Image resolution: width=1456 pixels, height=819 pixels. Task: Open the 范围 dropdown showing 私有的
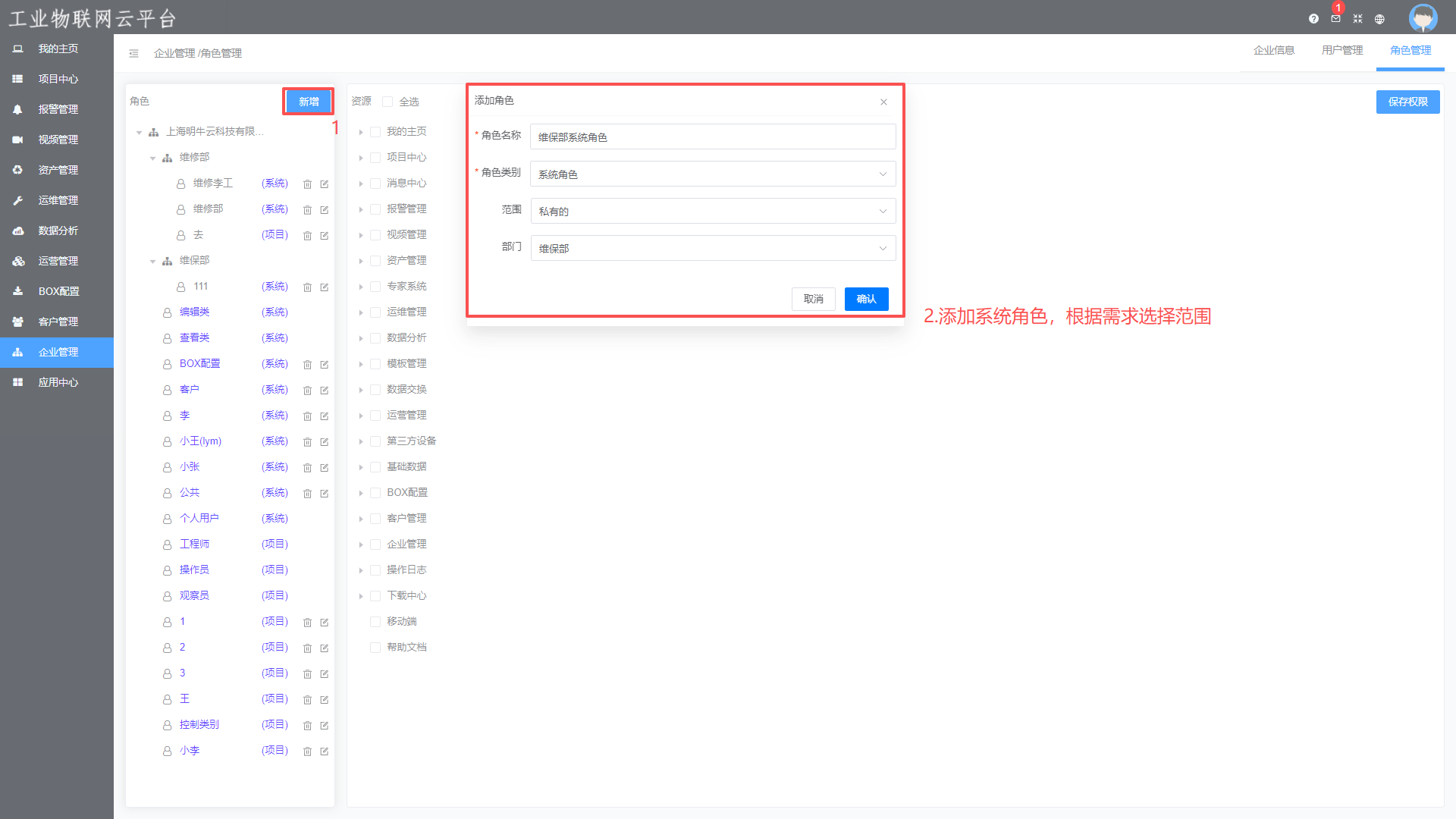click(x=713, y=212)
